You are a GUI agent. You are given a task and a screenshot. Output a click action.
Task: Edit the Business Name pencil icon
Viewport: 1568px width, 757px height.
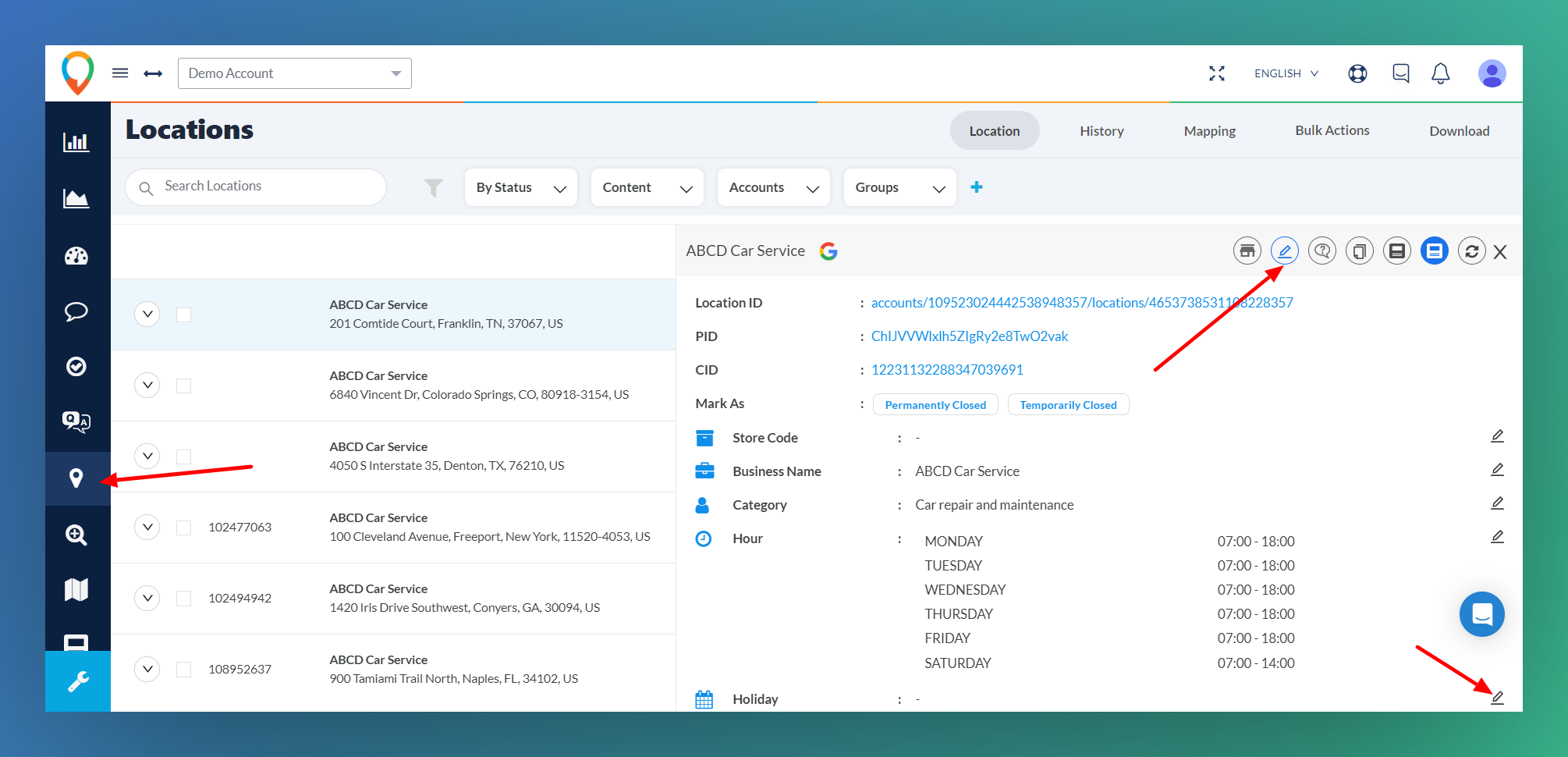(1497, 470)
